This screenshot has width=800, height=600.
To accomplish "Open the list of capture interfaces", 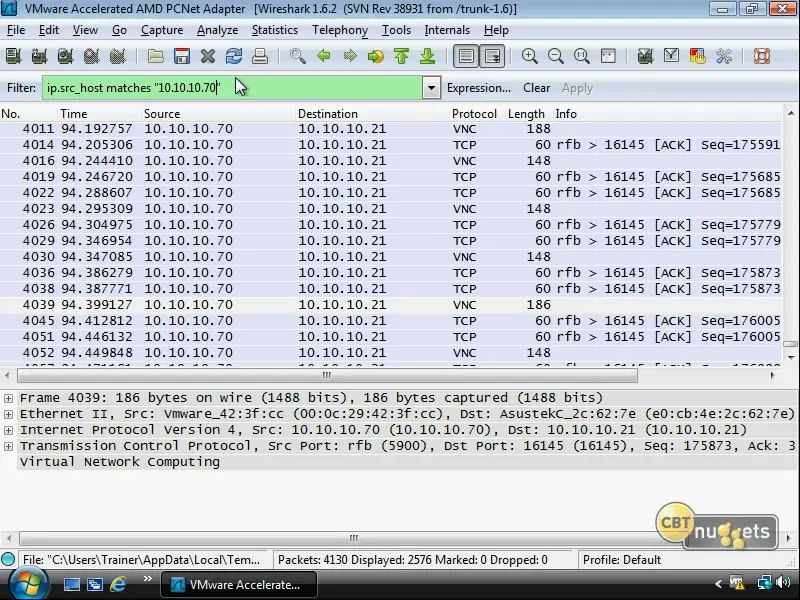I will [13, 56].
